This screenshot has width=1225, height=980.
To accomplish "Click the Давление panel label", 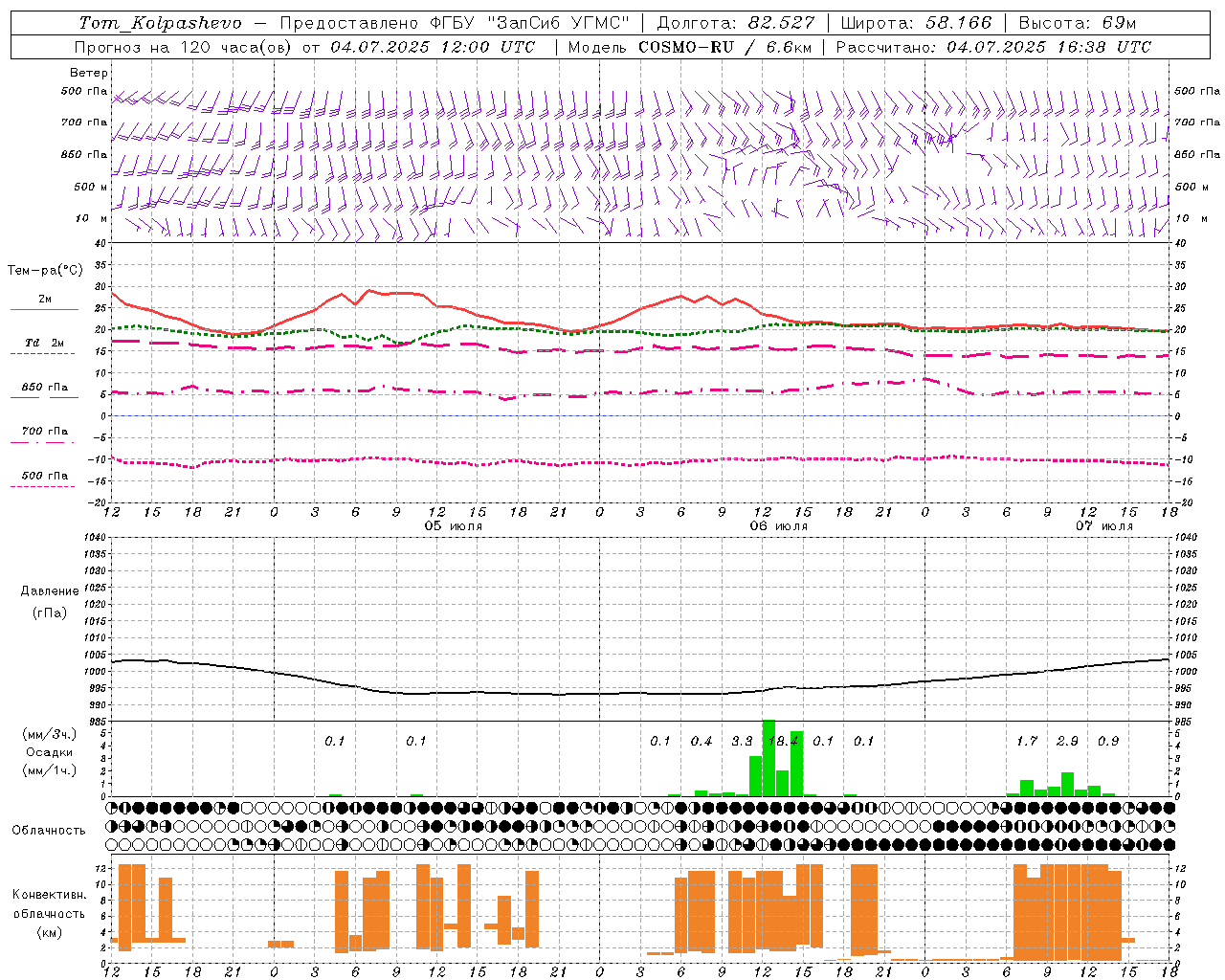I will pyautogui.click(x=50, y=591).
